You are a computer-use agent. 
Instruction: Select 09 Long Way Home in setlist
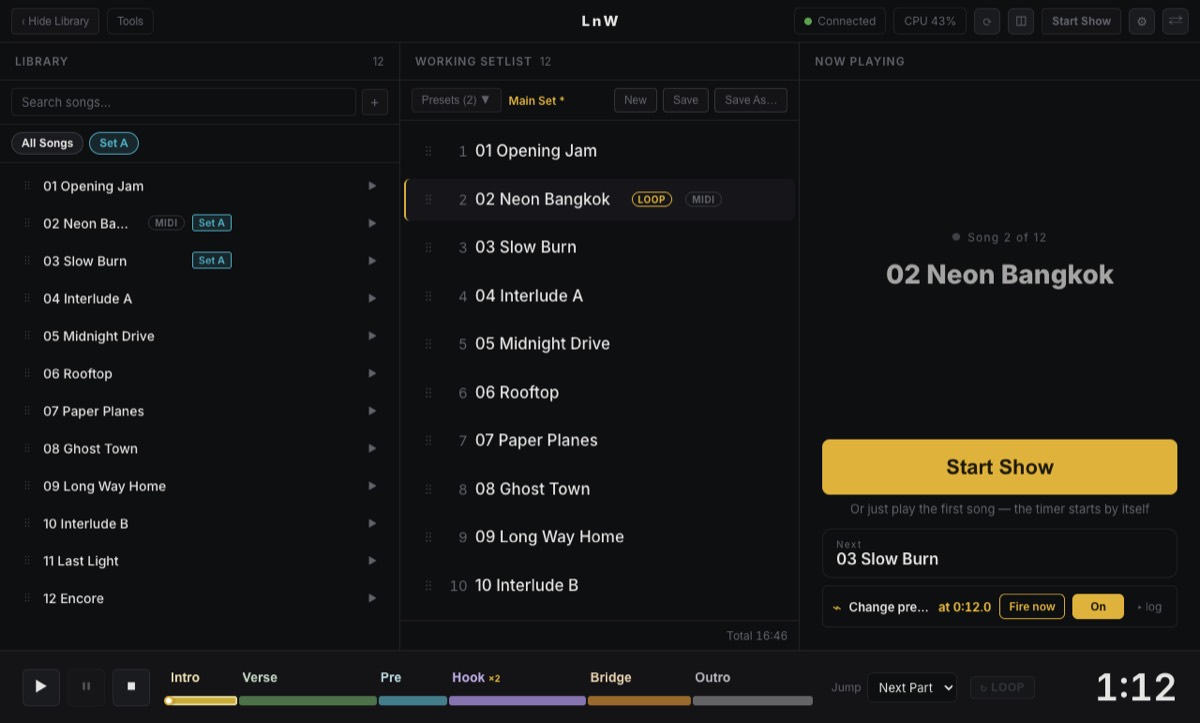pos(600,537)
